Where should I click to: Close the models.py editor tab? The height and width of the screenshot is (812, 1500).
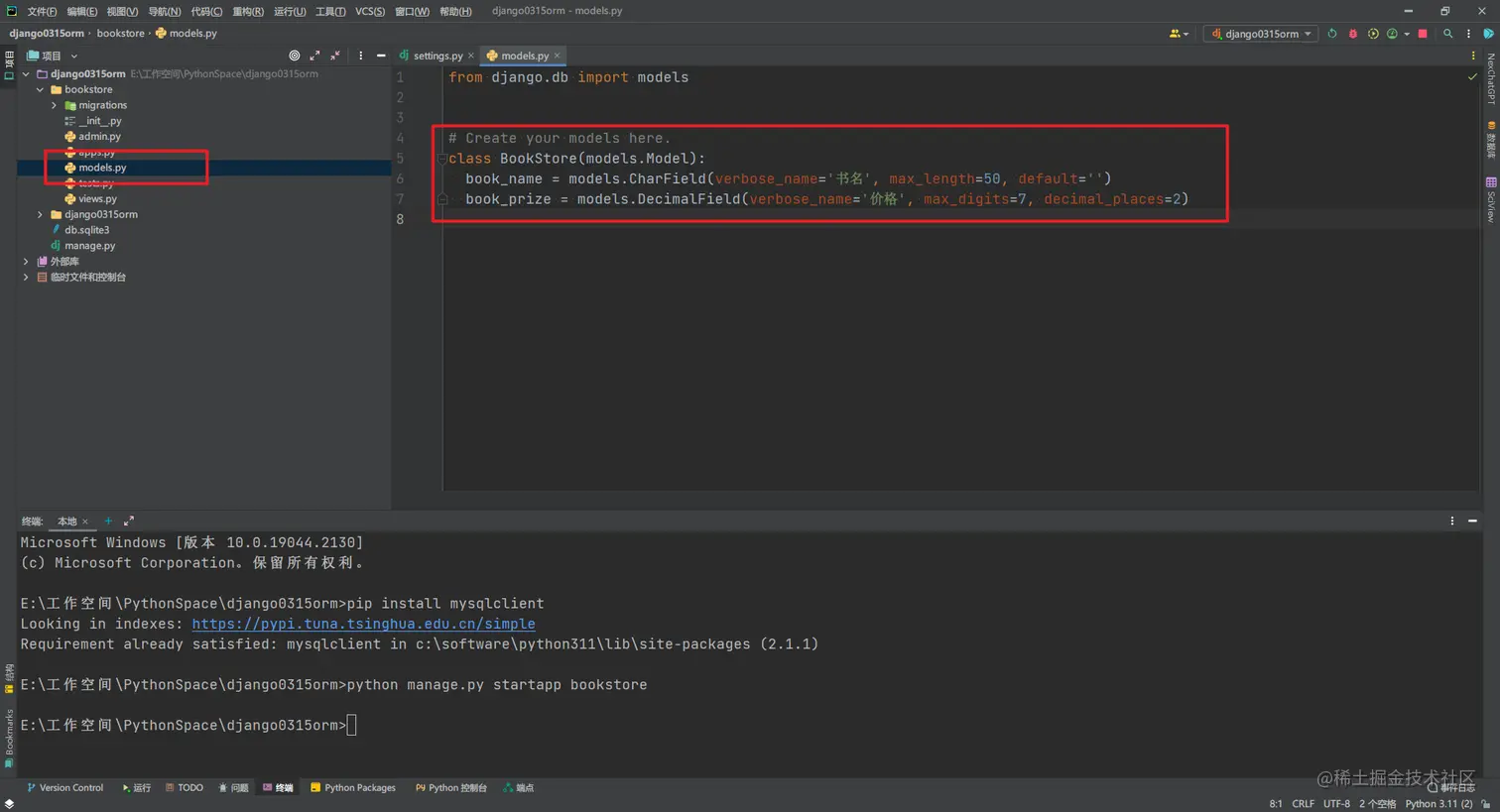pos(558,56)
